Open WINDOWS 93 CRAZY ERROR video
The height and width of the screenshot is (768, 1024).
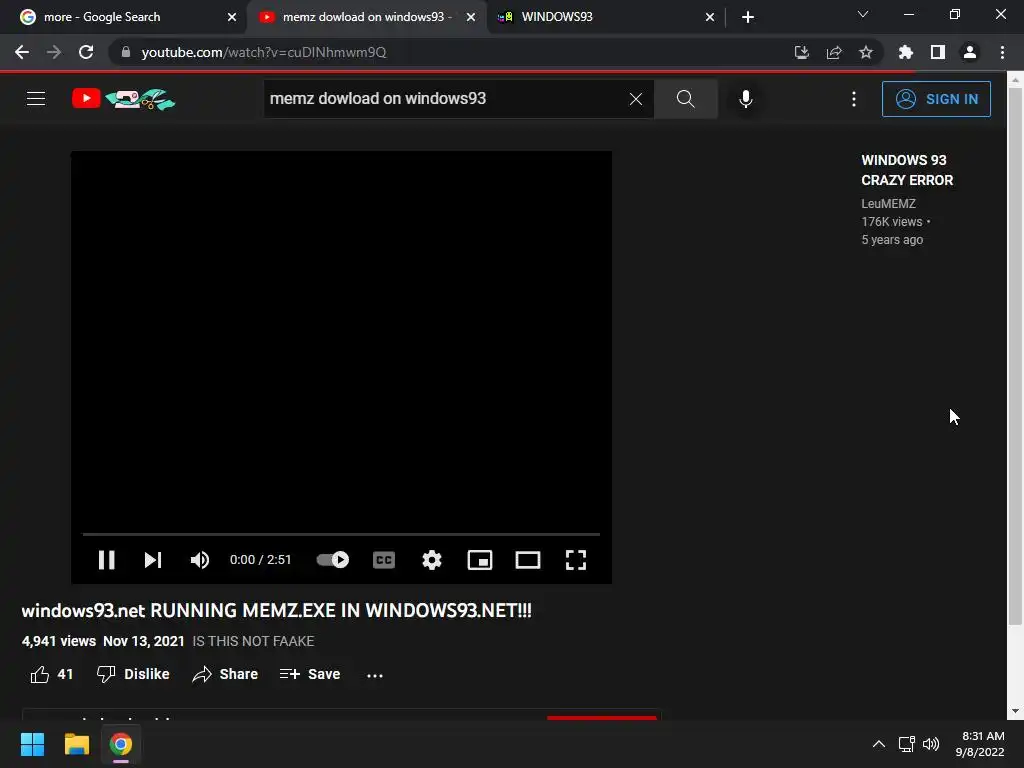coord(906,170)
